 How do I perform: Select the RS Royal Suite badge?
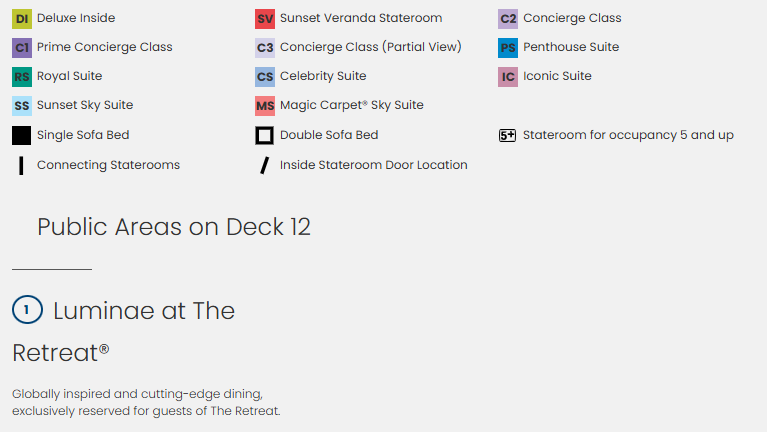(22, 76)
